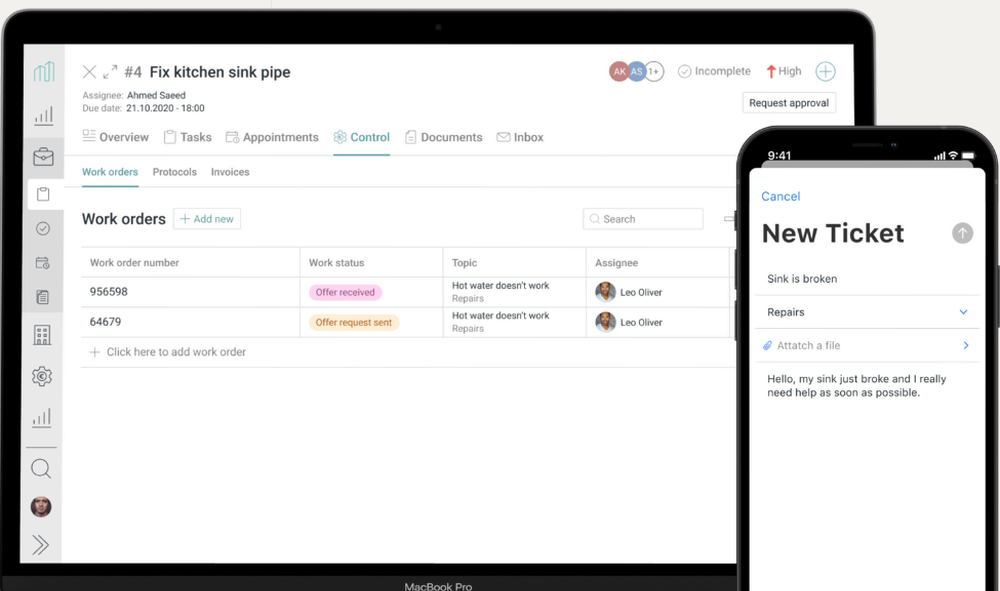Image resolution: width=1000 pixels, height=591 pixels.
Task: Select the Control tab
Action: point(362,137)
